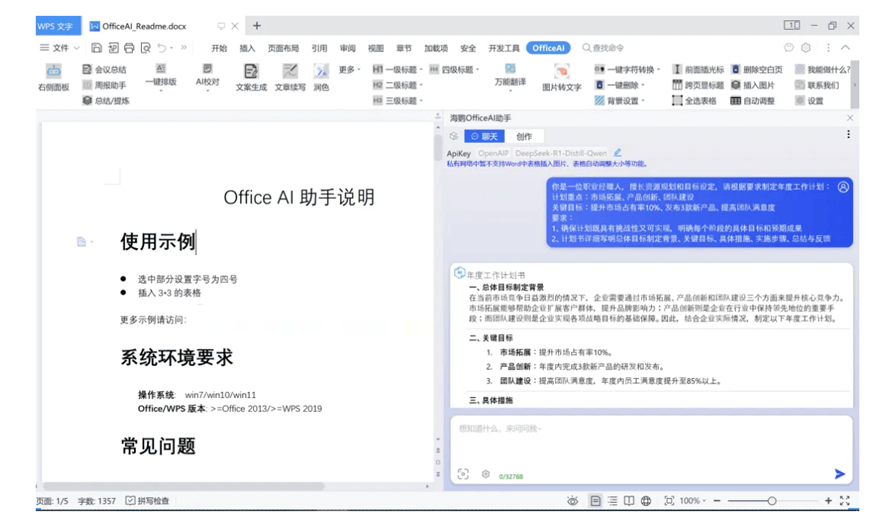Click 跨页显标题 in the ribbon
Image resolution: width=869 pixels, height=530 pixels.
click(x=698, y=85)
